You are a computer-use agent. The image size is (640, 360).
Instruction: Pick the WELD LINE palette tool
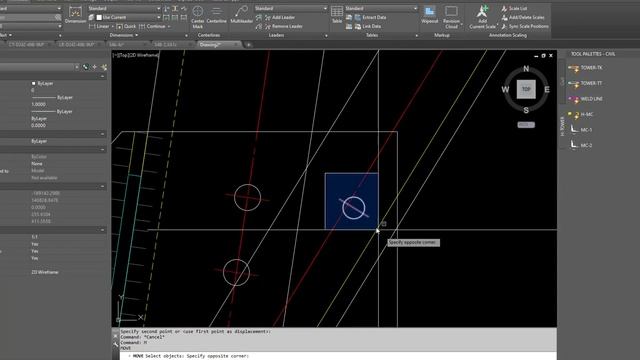tap(586, 99)
